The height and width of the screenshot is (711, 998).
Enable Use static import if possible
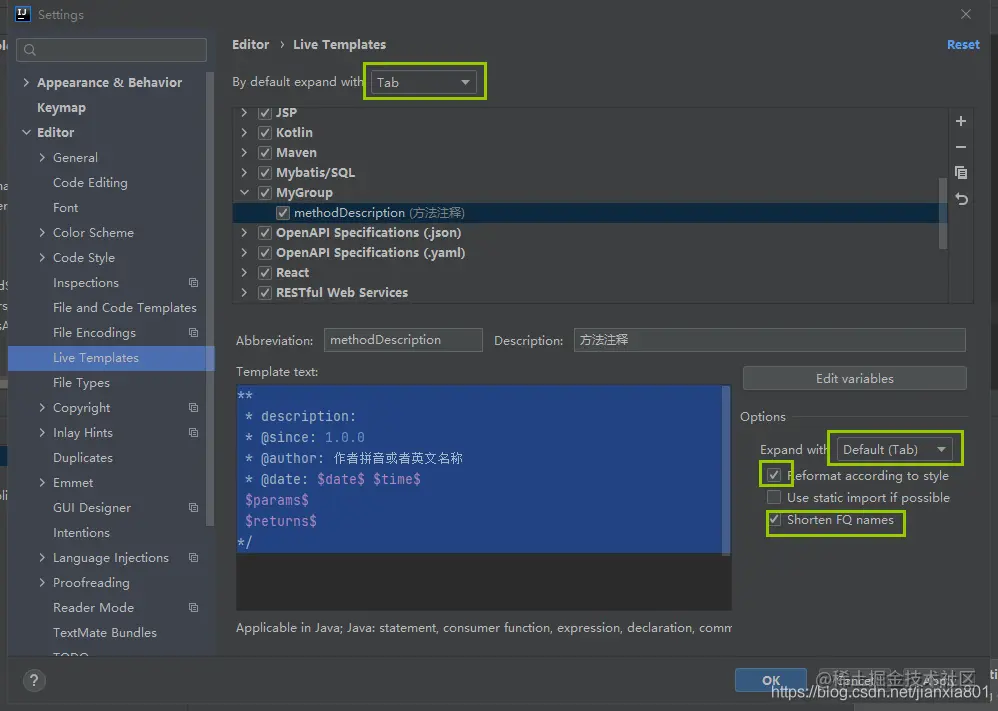click(x=774, y=497)
